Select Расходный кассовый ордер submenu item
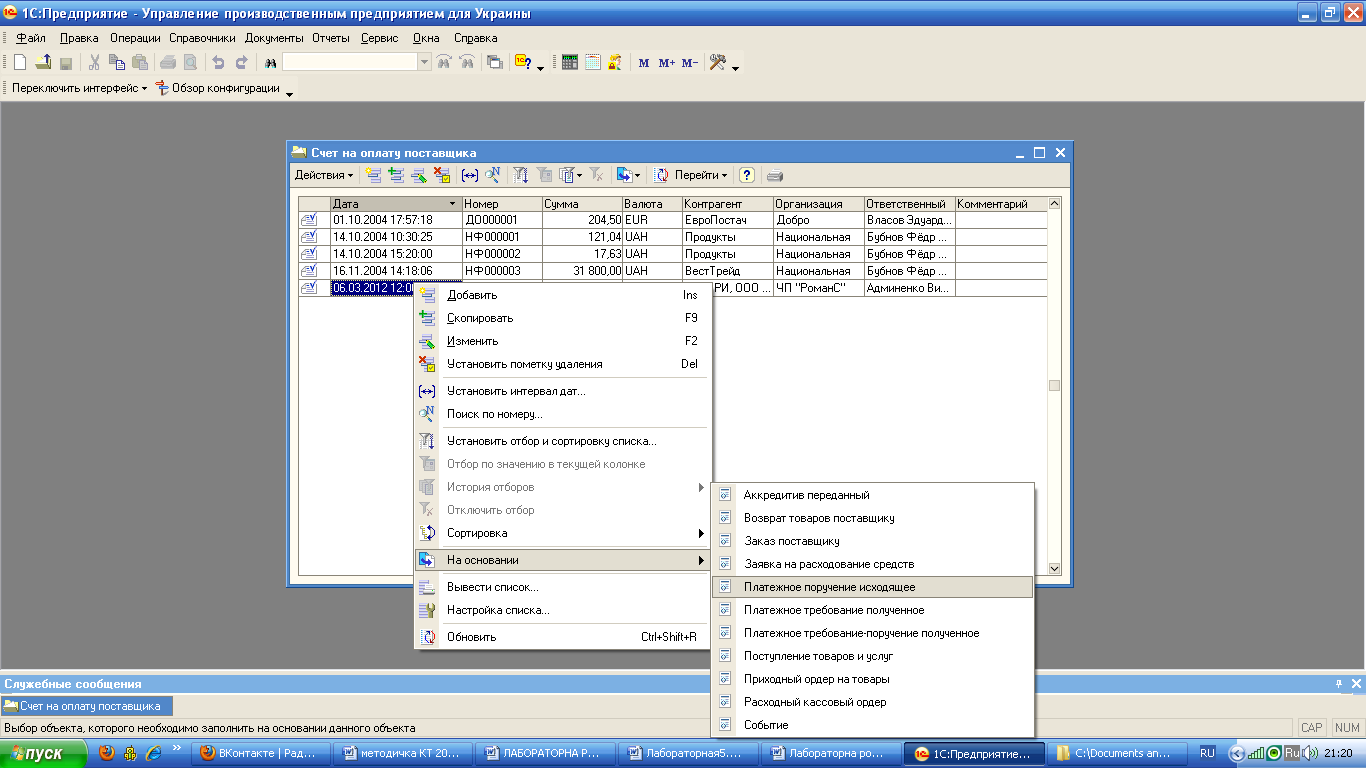This screenshot has width=1366, height=768. pyautogui.click(x=872, y=702)
